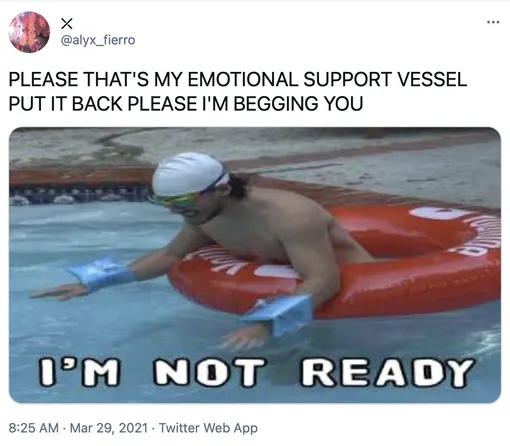Click the word EMOTIONAL in the tweet
Image resolution: width=510 pixels, height=446 pixels.
243,79
